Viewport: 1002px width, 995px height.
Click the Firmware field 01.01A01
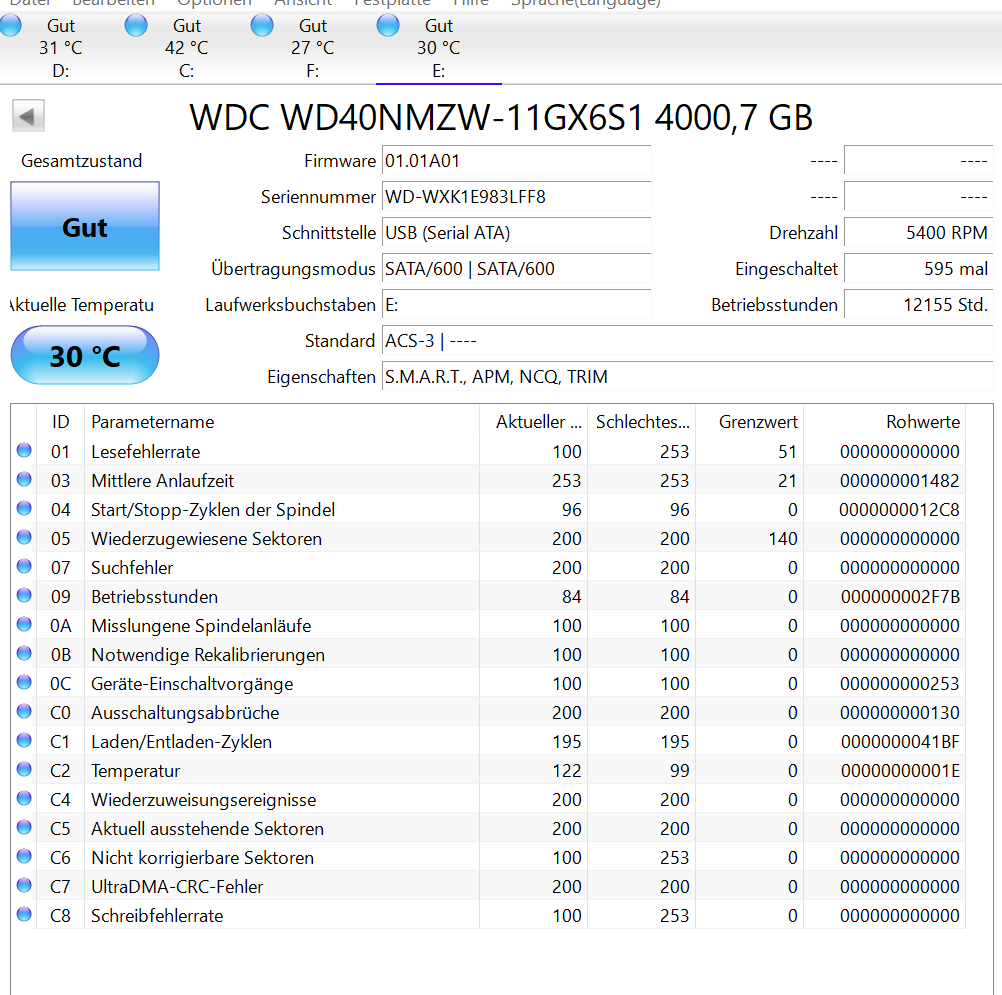pyautogui.click(x=516, y=160)
